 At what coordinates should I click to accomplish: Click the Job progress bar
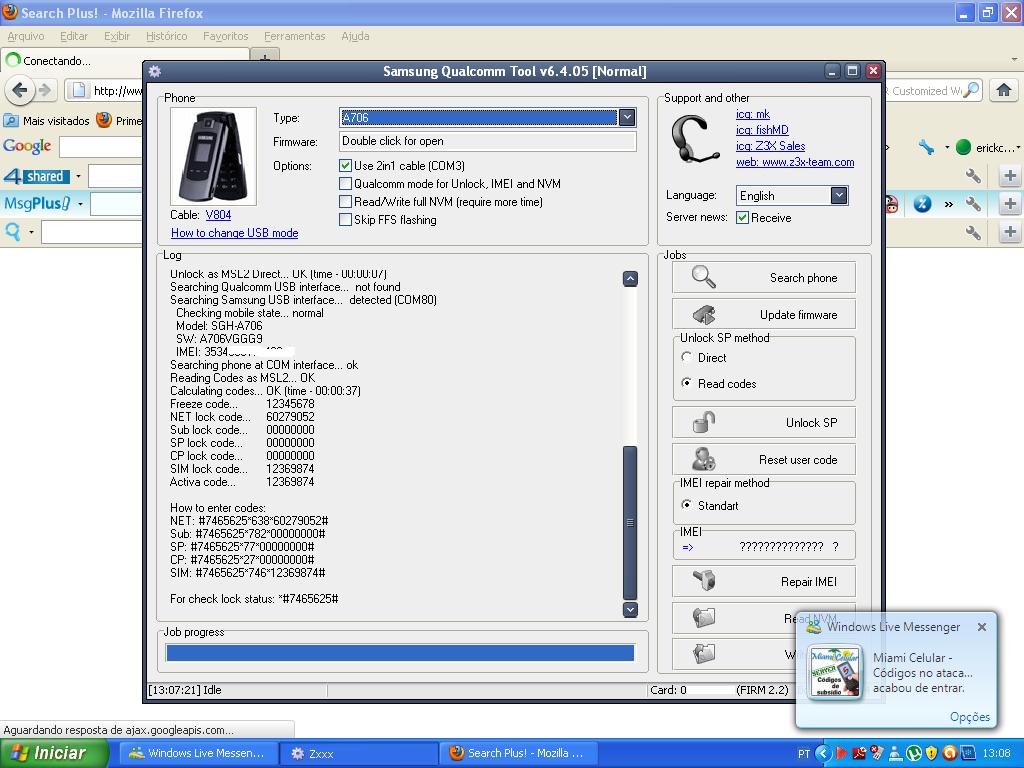(400, 653)
